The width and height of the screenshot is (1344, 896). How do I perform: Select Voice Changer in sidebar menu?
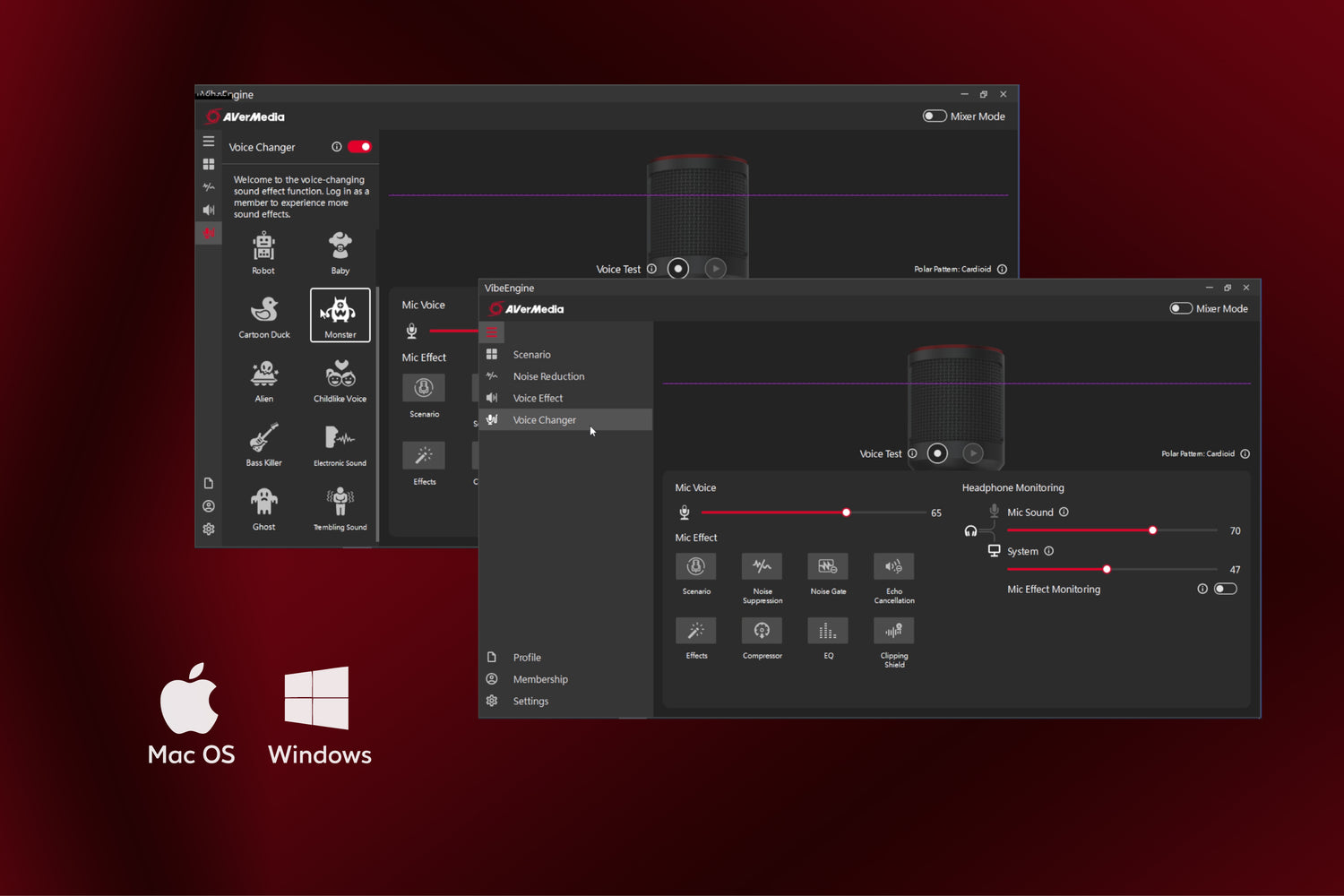[x=565, y=419]
